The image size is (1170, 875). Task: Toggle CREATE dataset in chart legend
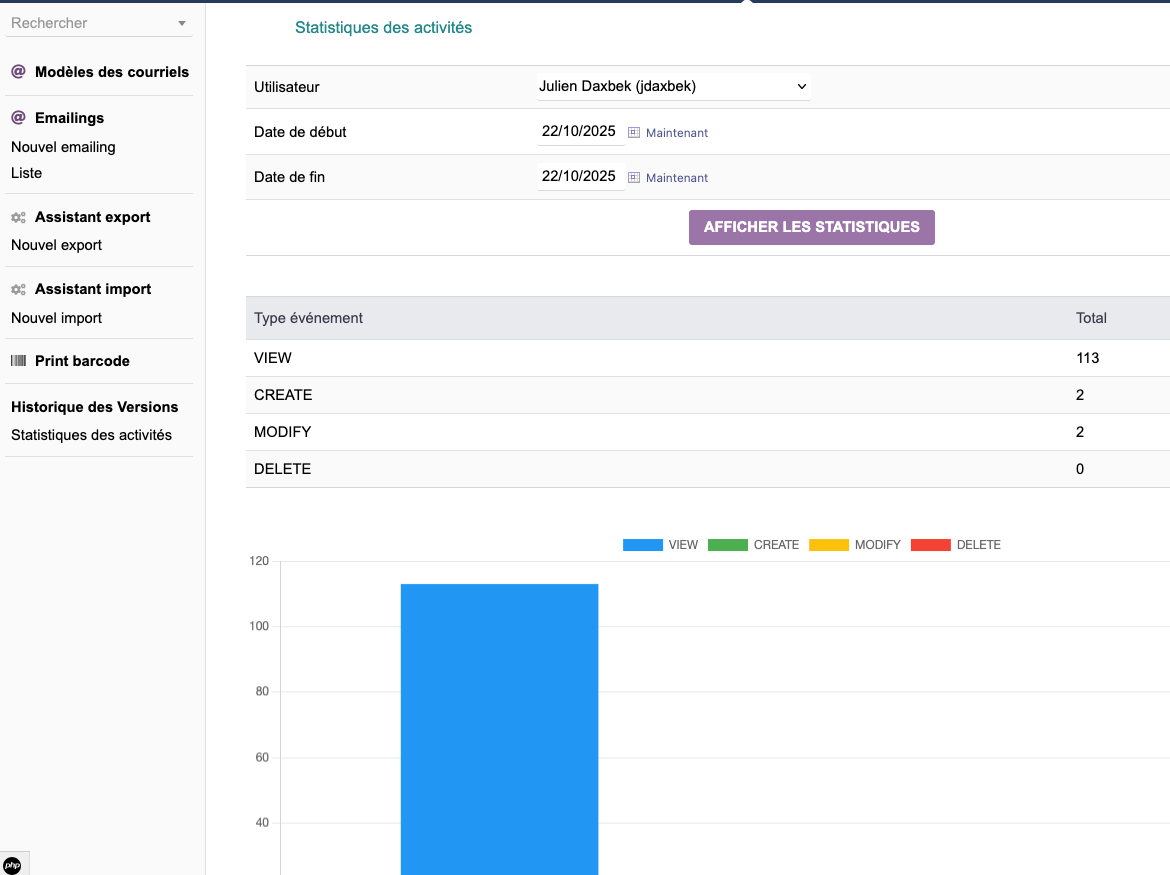pos(728,545)
